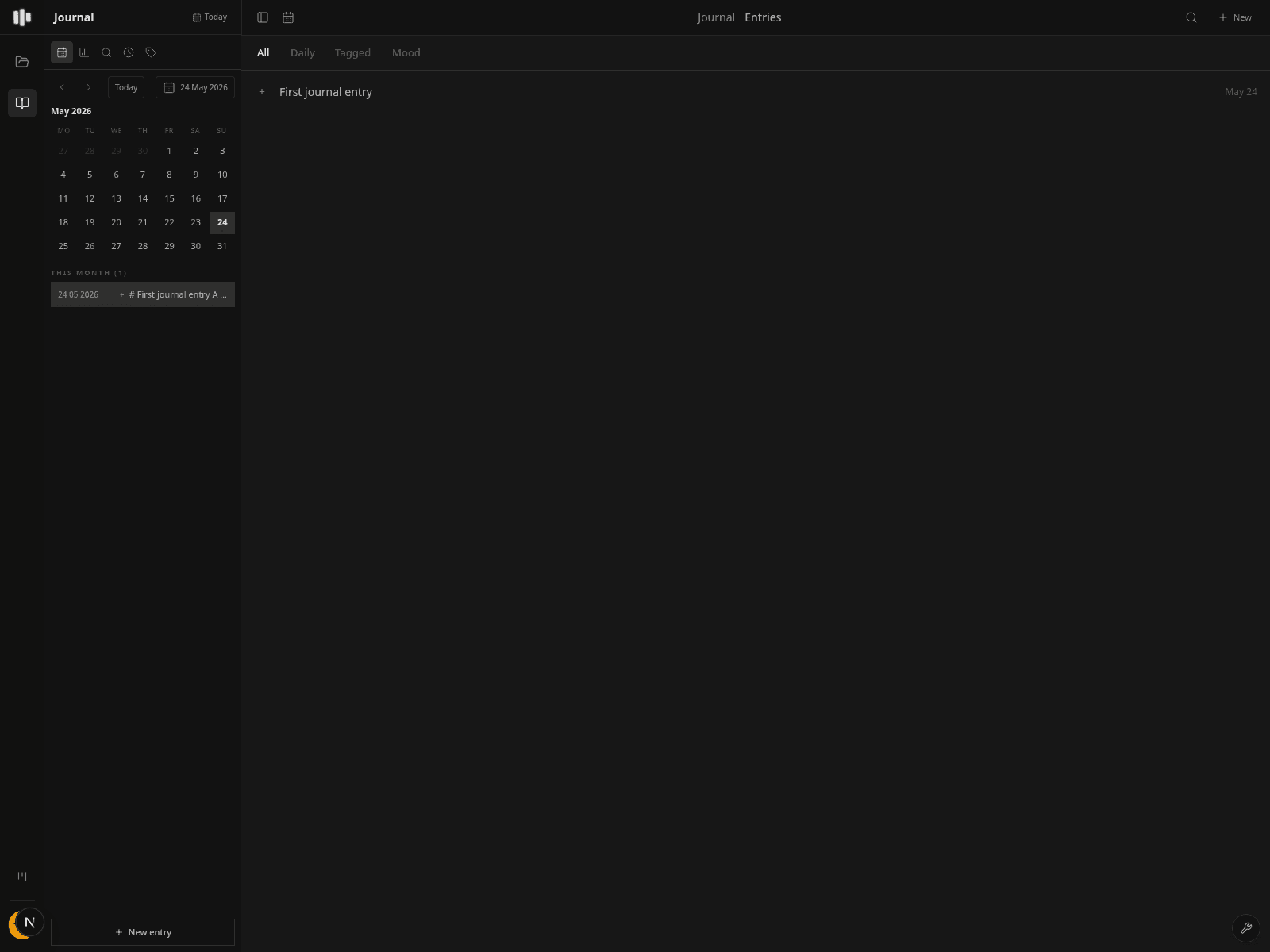
Task: Select day 31 in calendar
Action: pos(222,246)
